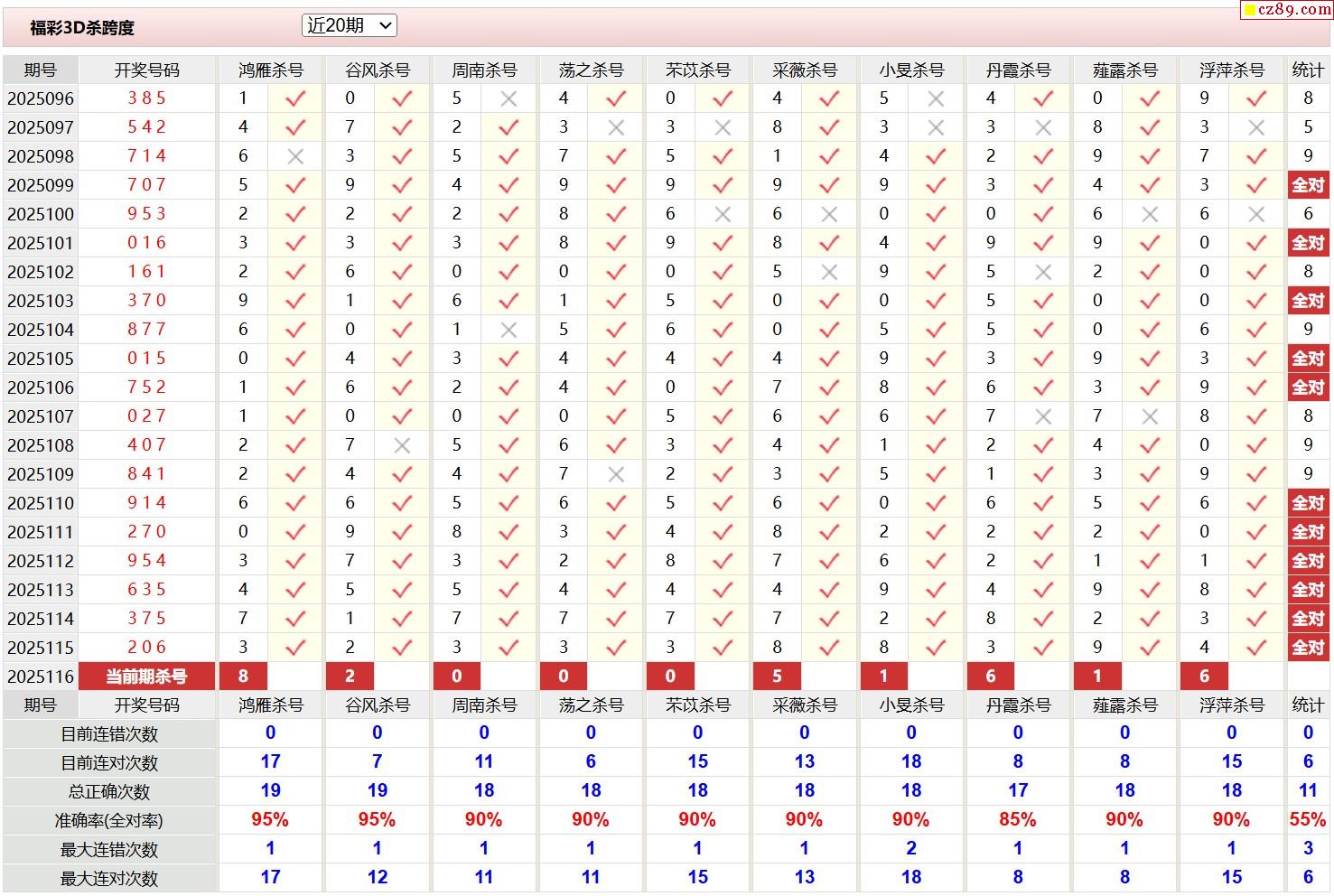Click the 7 value in the 目前连对次数 row
This screenshot has width=1334, height=896.
378,761
